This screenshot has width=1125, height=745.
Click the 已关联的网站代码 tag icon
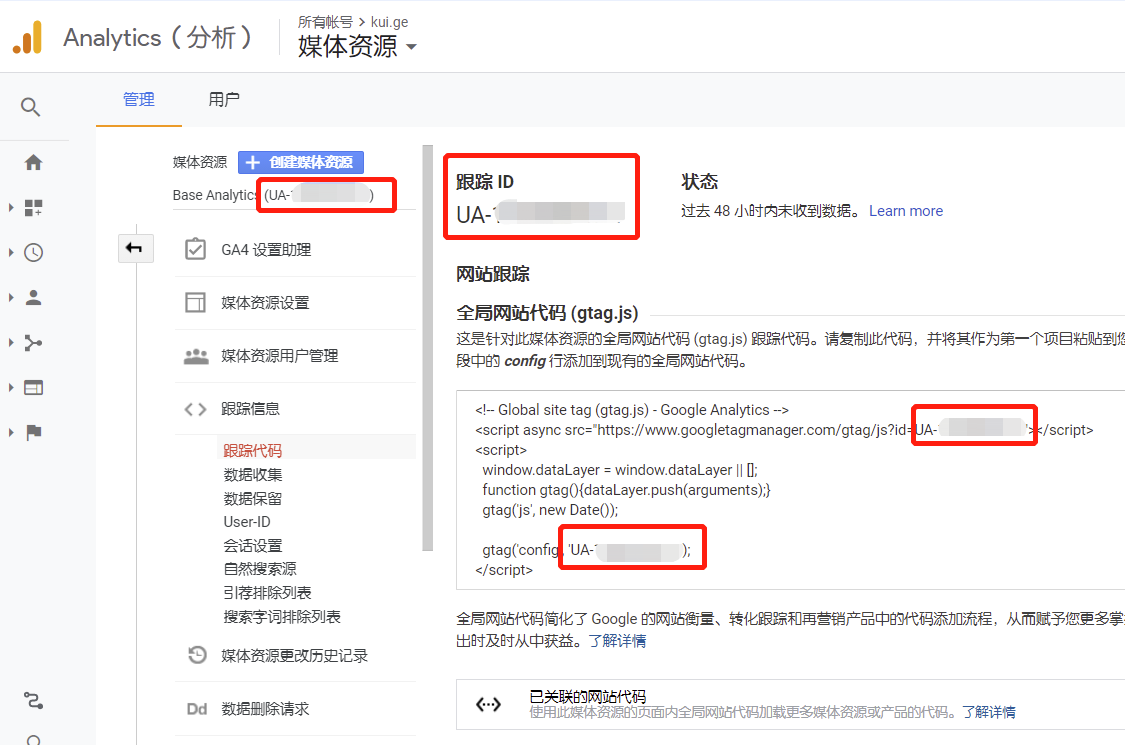pos(488,704)
